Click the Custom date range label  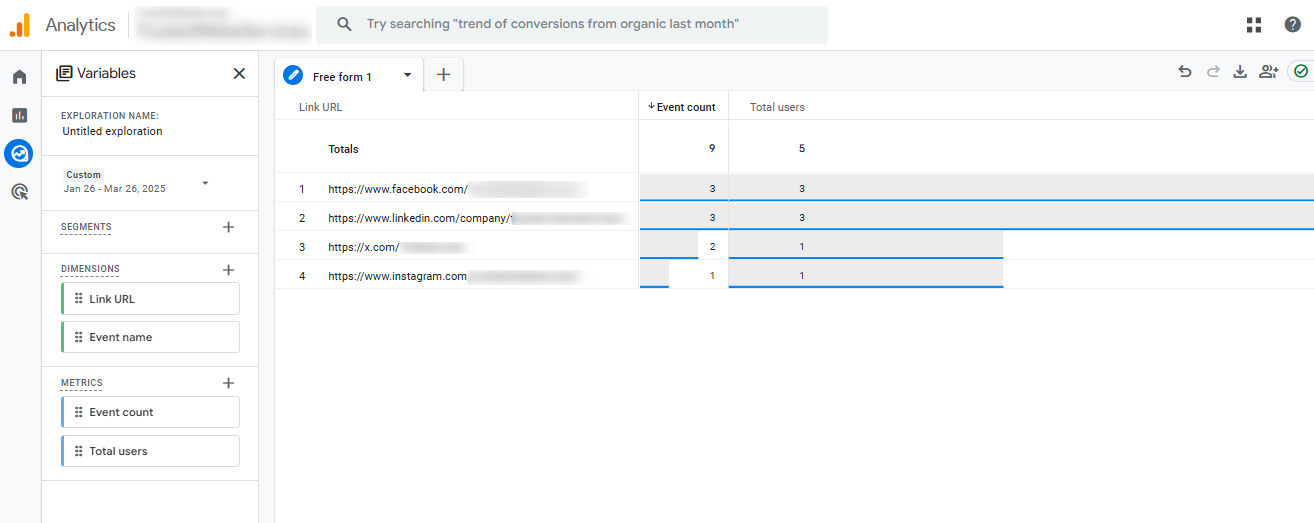coord(84,175)
